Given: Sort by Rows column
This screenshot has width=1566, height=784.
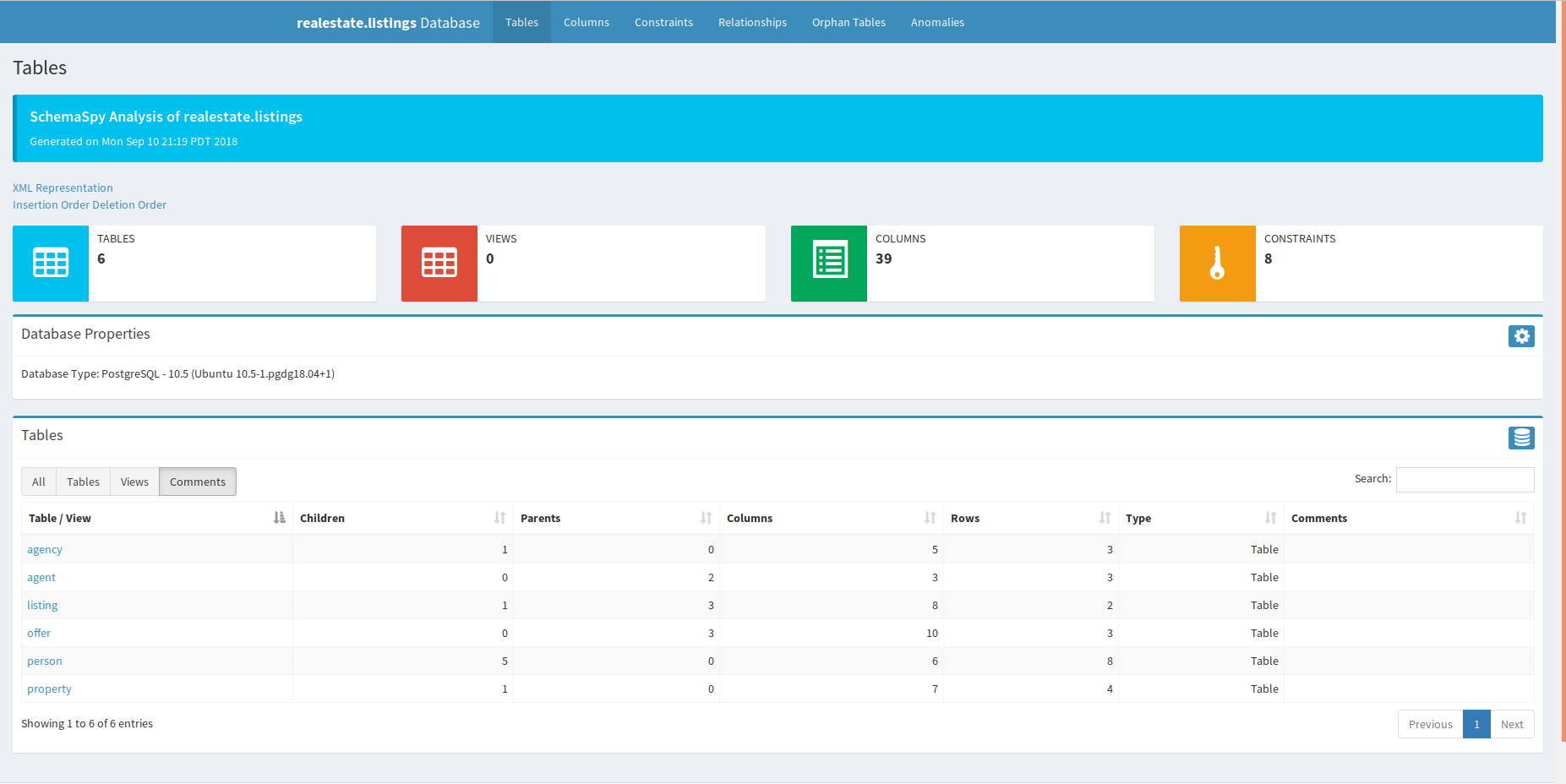Looking at the screenshot, I should (x=1031, y=518).
